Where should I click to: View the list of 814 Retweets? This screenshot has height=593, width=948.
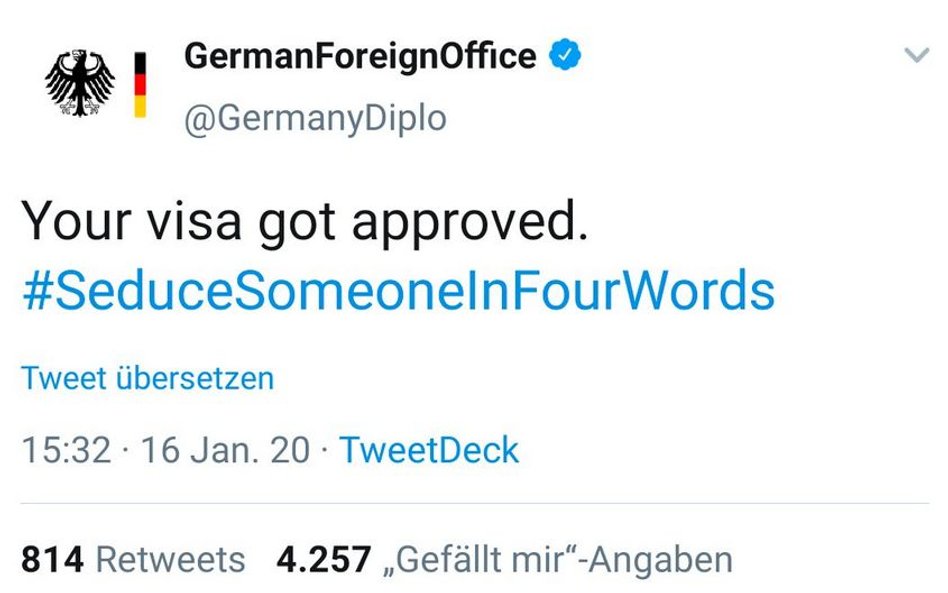[133, 559]
